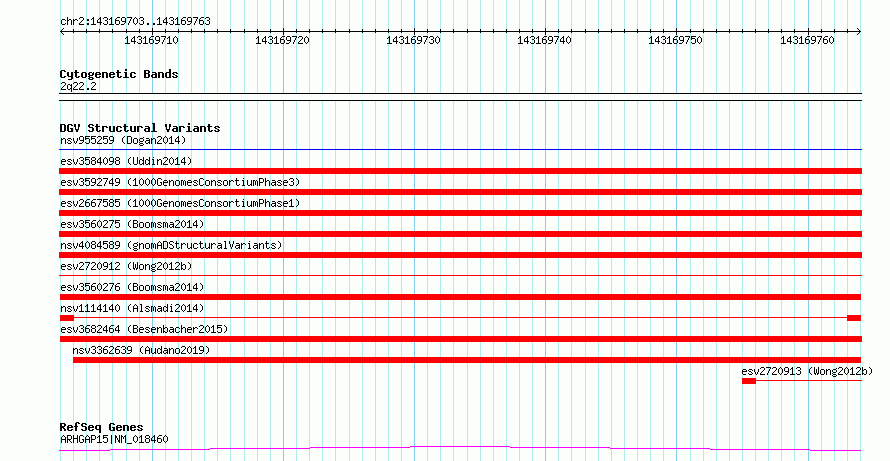890x461 pixels.
Task: Click the small red block of esv2720913
Action: click(749, 381)
